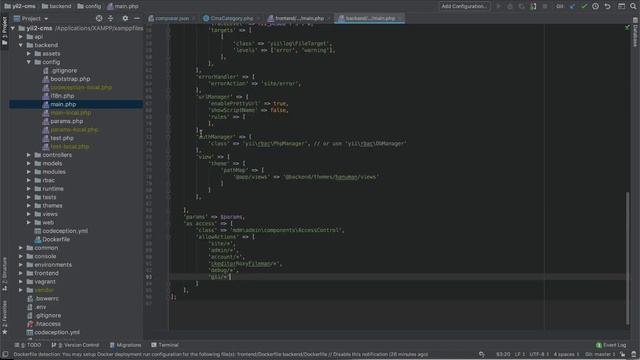Click Git master branch in status bar

click(600, 354)
